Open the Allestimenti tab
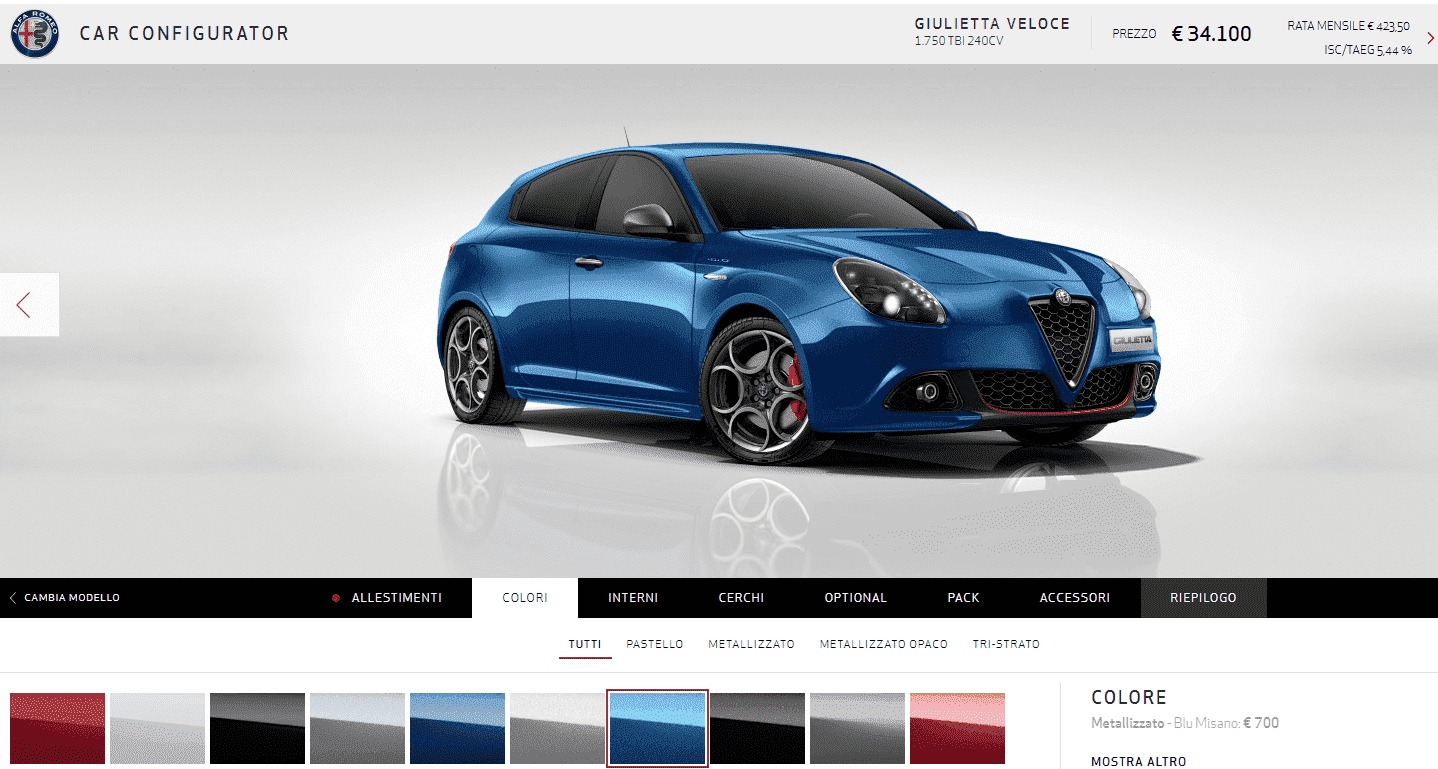Viewport: 1438px width, 769px height. click(395, 598)
